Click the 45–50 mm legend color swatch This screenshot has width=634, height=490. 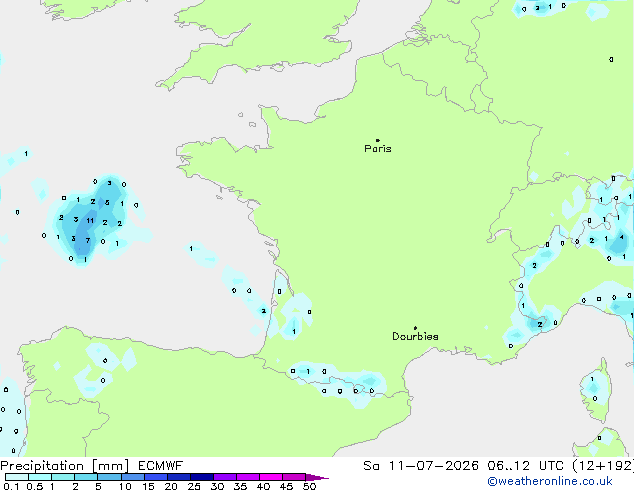pyautogui.click(x=294, y=477)
